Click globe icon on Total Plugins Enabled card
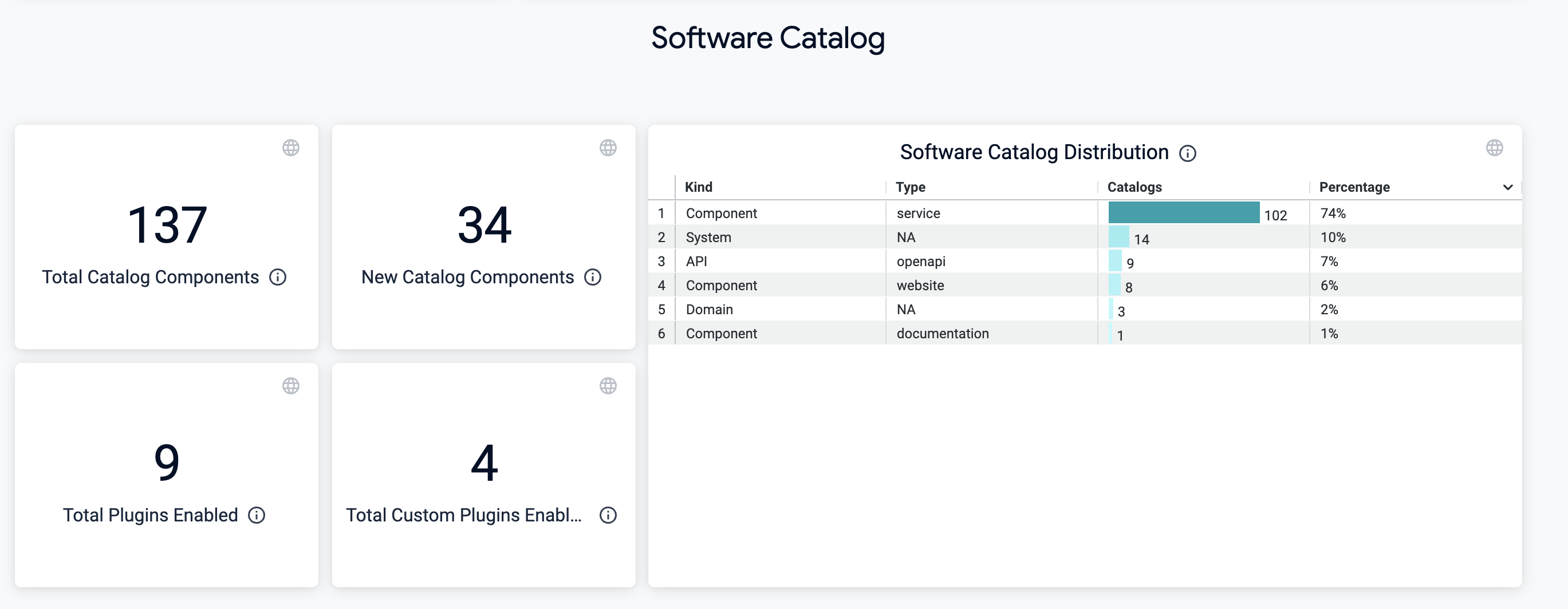This screenshot has height=609, width=1568. 291,386
